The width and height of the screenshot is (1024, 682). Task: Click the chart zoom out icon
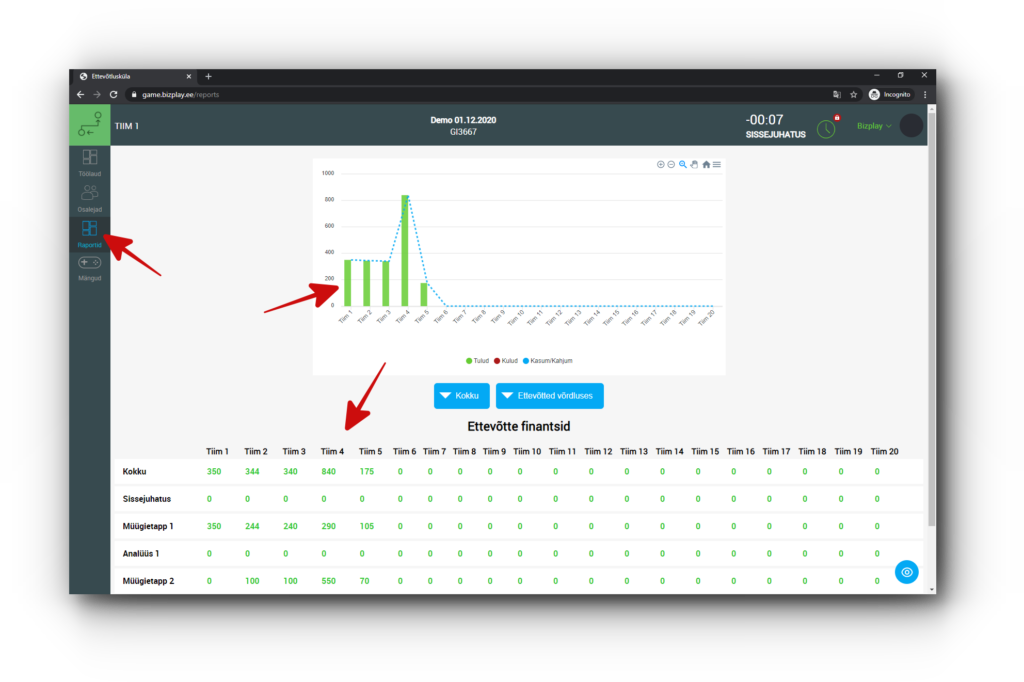(x=671, y=164)
